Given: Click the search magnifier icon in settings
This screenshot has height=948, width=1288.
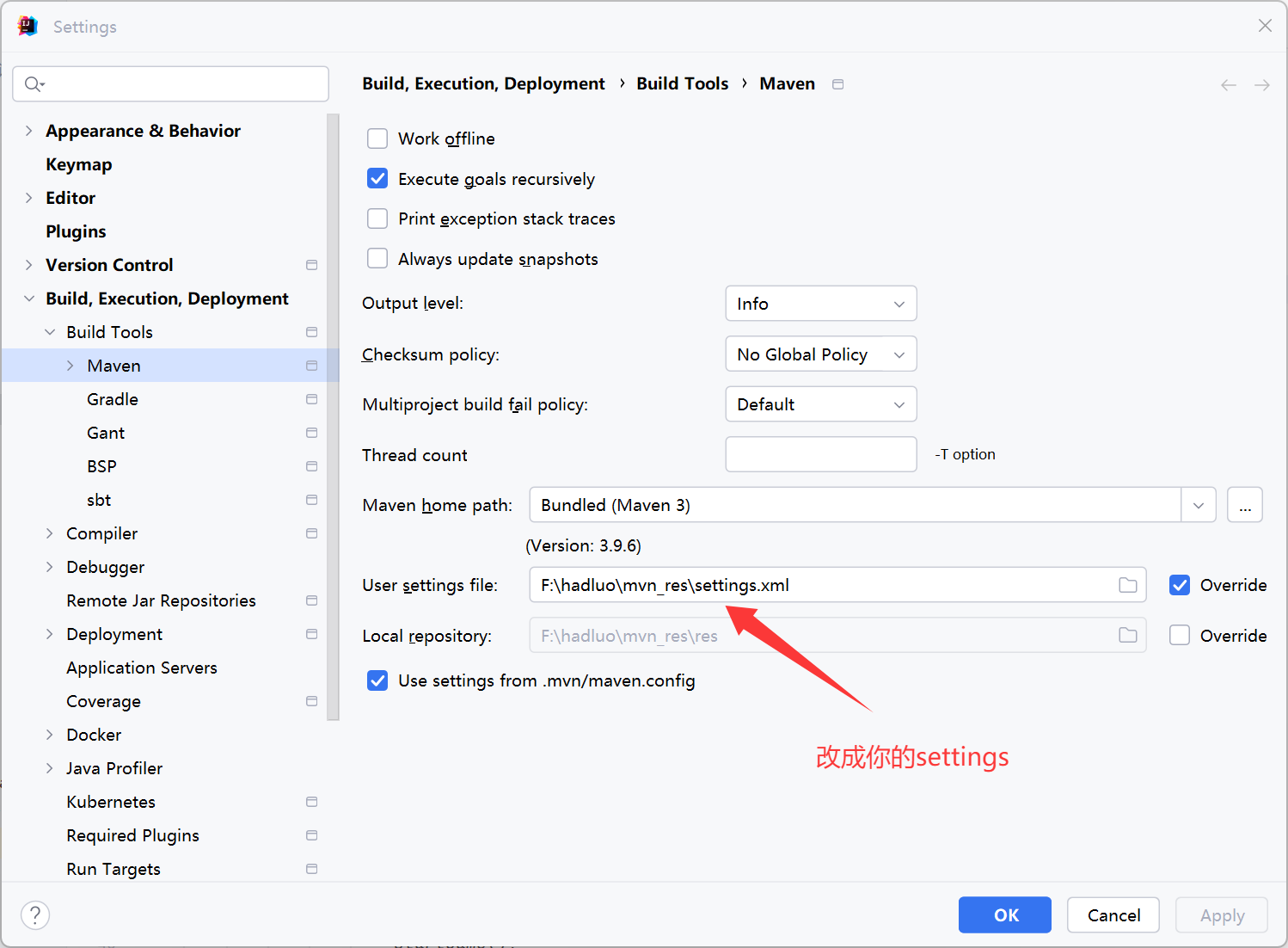Looking at the screenshot, I should (34, 83).
